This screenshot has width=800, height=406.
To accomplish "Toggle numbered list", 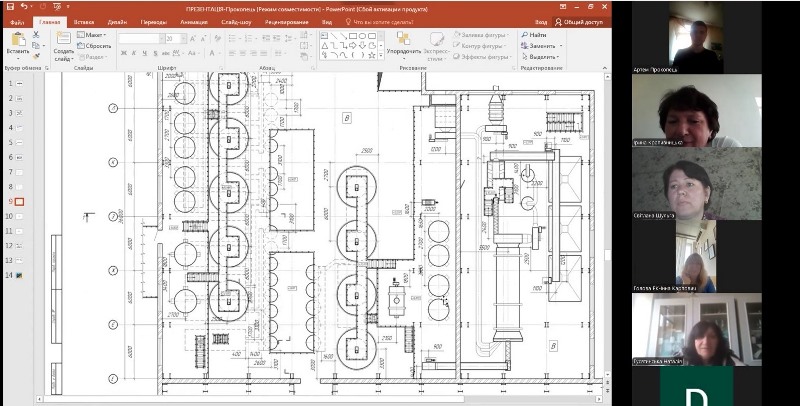I will point(249,38).
